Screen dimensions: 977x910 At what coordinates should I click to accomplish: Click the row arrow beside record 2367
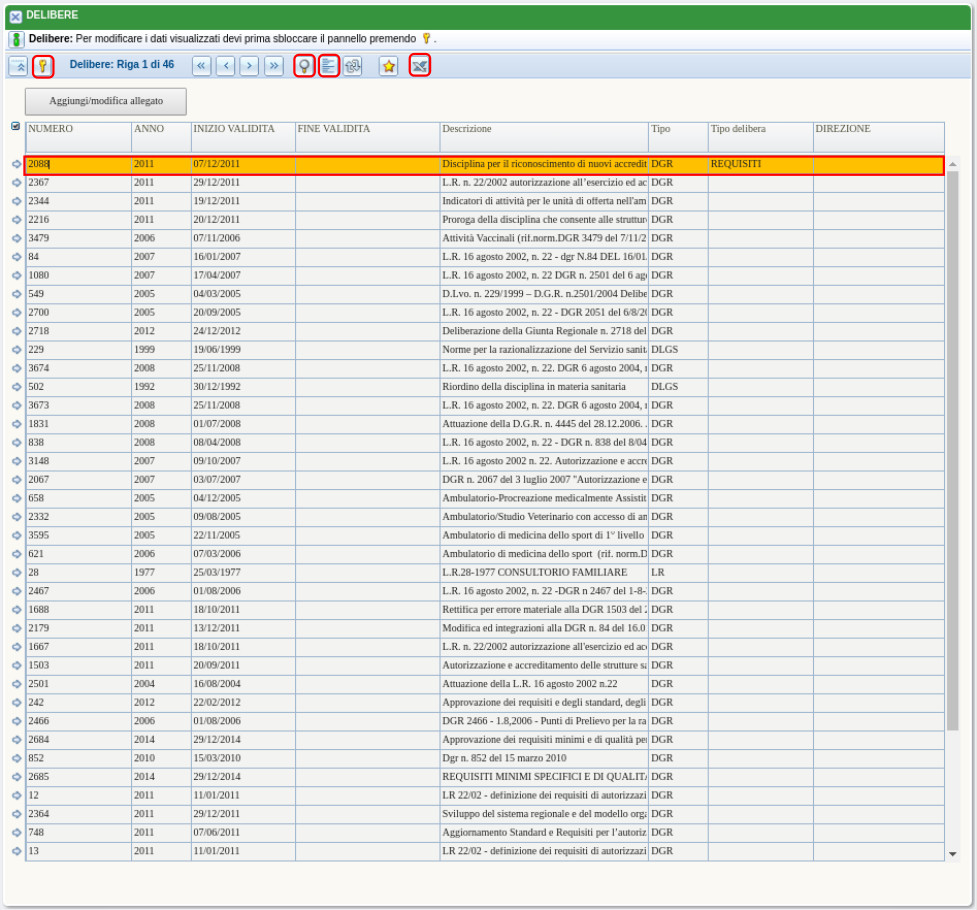coord(16,183)
